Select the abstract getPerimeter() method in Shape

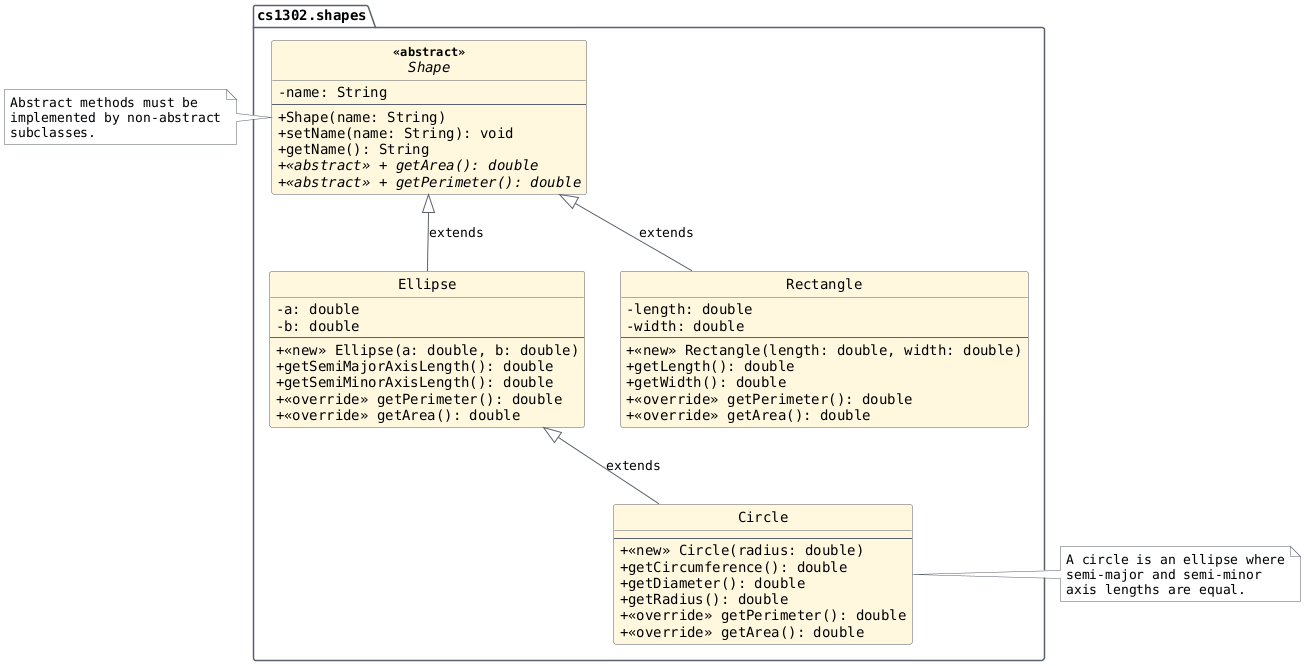tap(429, 182)
